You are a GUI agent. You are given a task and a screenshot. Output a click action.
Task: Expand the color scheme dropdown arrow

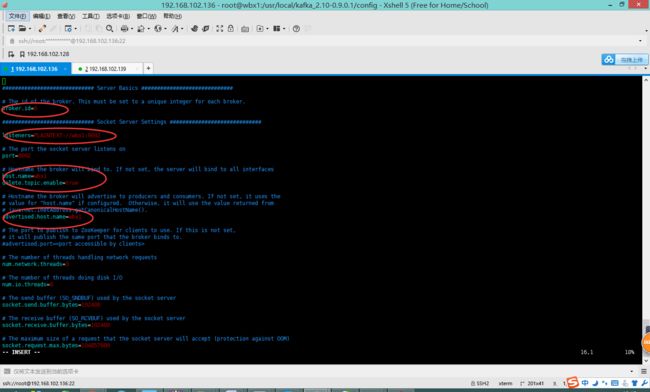[148, 29]
